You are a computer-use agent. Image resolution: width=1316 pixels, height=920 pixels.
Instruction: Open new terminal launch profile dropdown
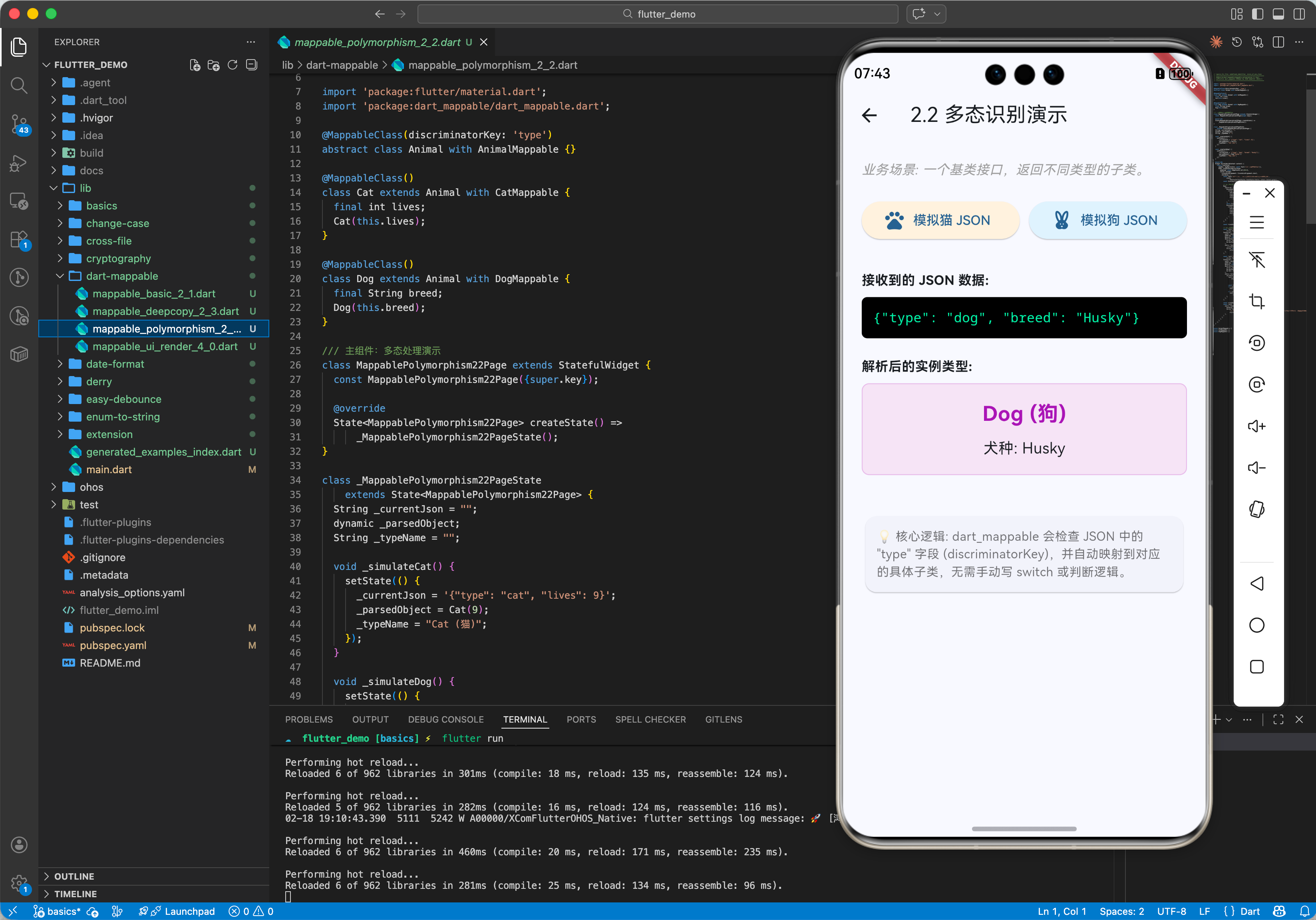tap(1228, 719)
